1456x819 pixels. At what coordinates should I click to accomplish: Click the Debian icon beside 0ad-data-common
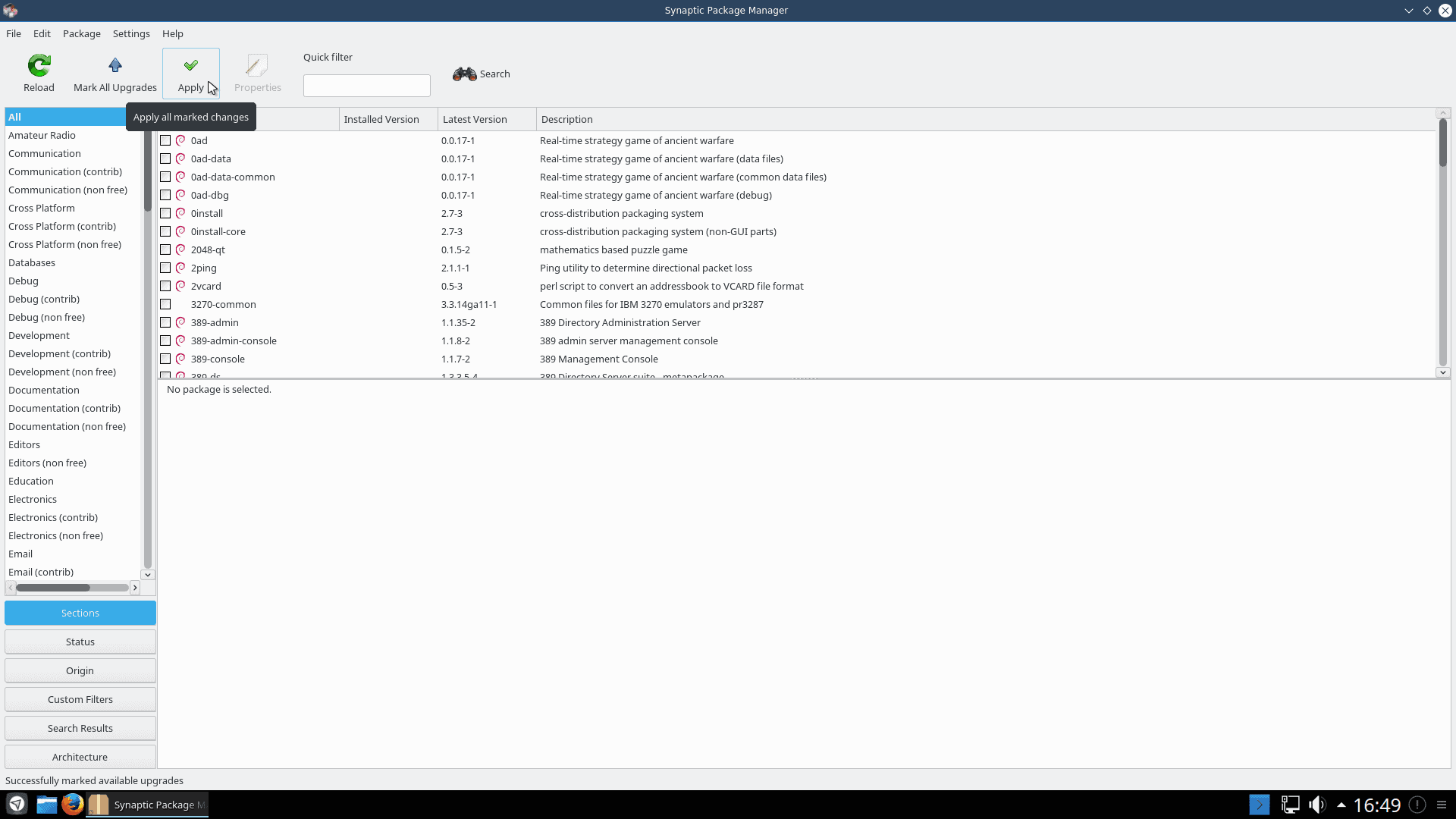[180, 177]
